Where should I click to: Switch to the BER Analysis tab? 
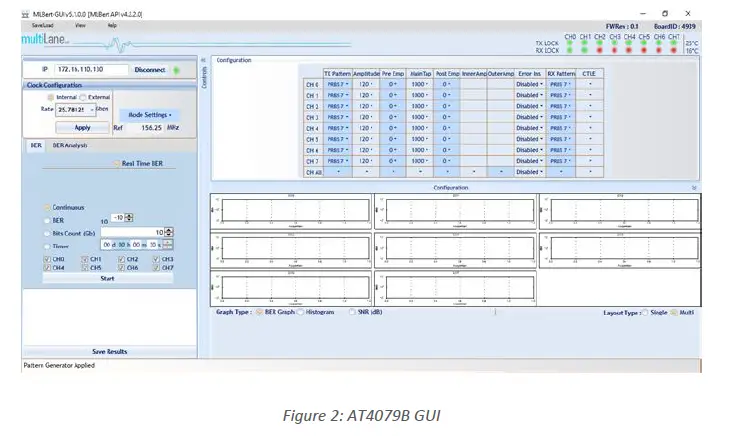coord(70,145)
